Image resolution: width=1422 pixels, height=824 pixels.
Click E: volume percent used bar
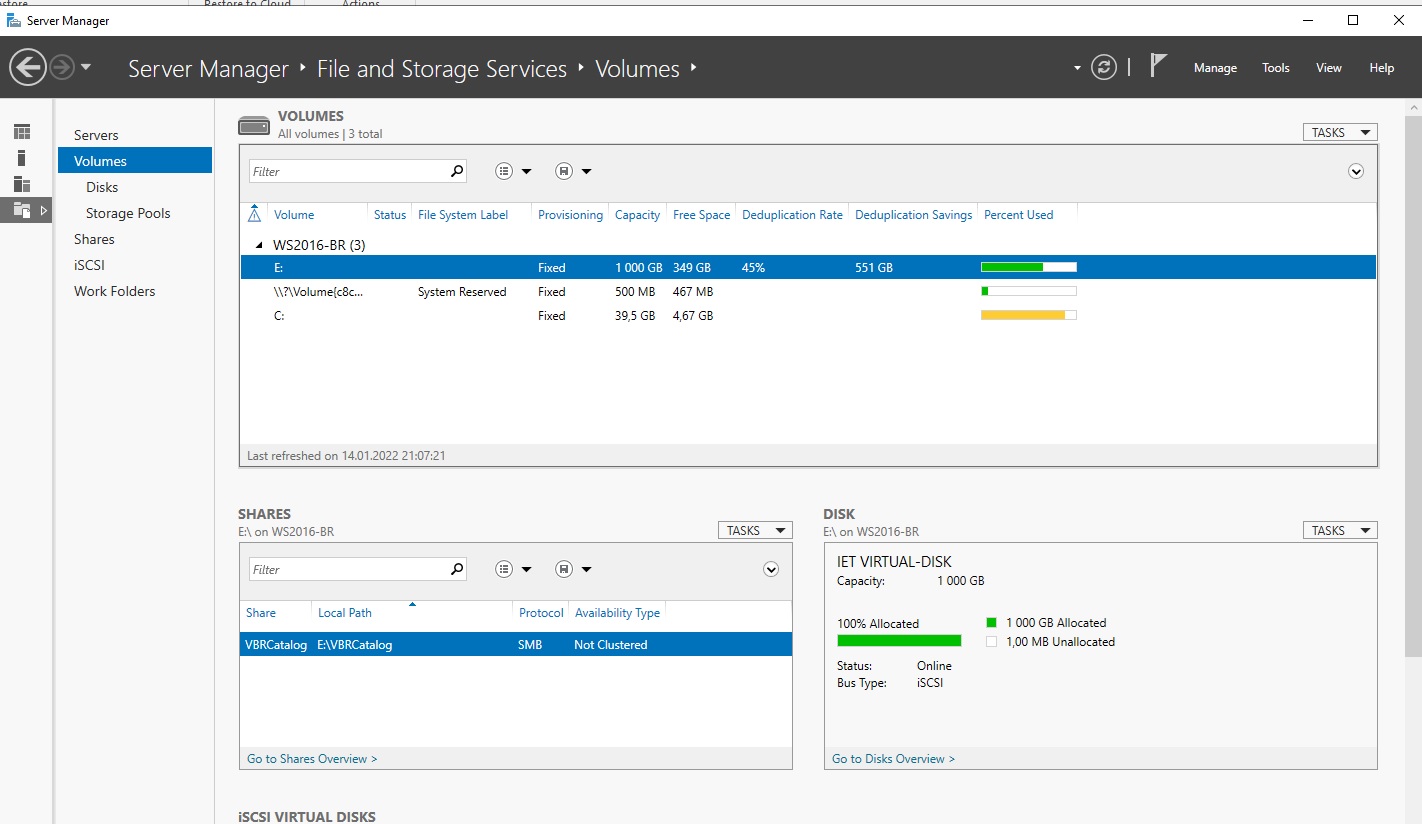point(1029,267)
